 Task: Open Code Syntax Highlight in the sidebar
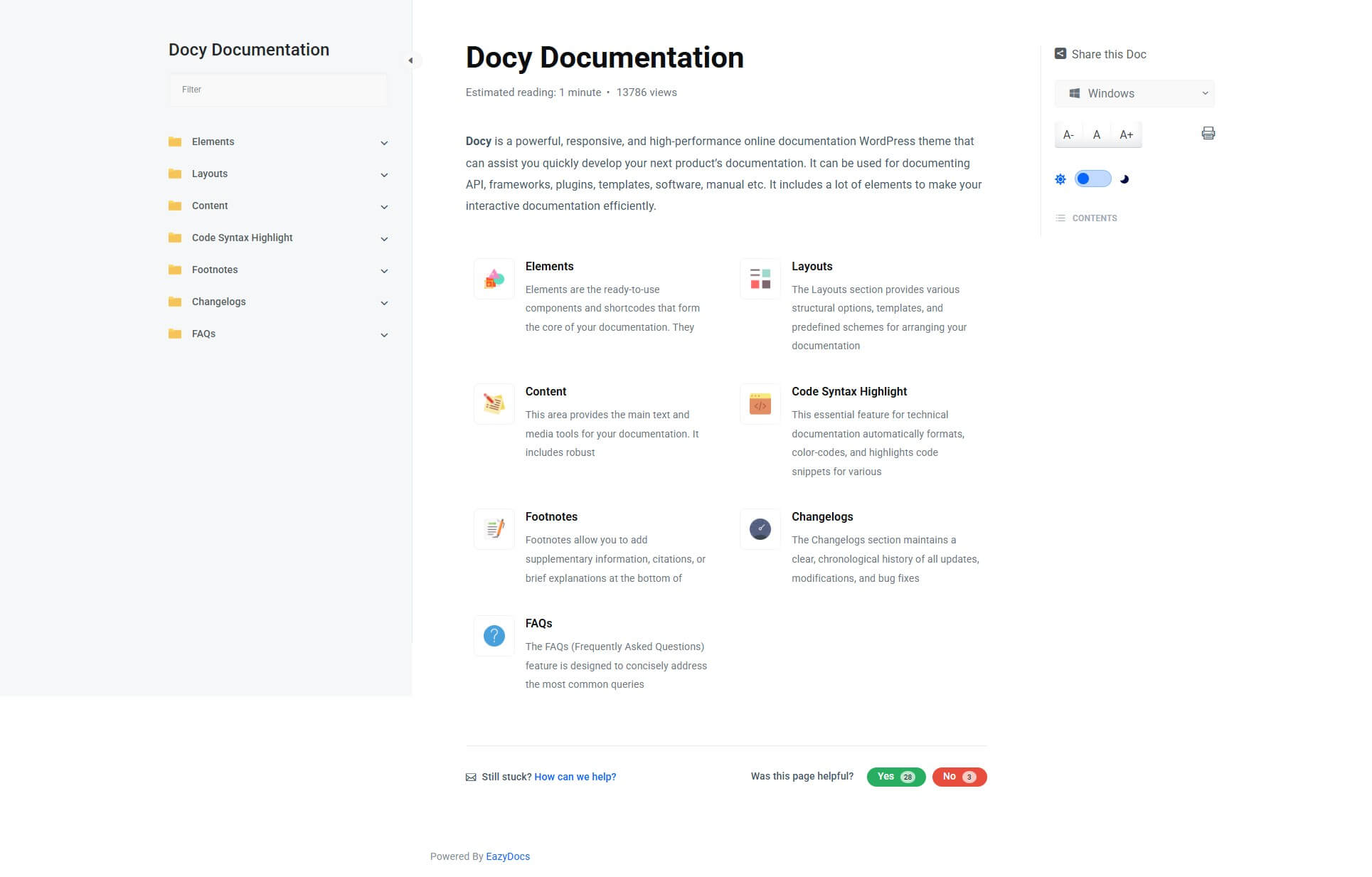pos(242,238)
